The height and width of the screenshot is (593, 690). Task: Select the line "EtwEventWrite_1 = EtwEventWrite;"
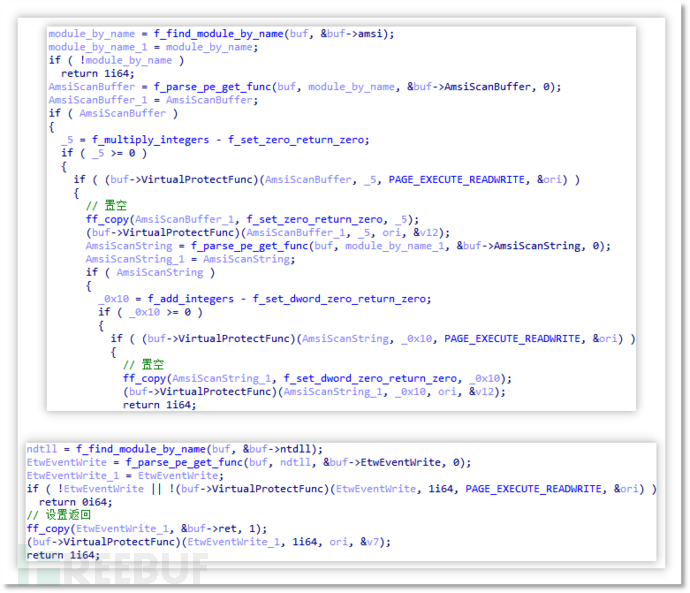coord(125,476)
